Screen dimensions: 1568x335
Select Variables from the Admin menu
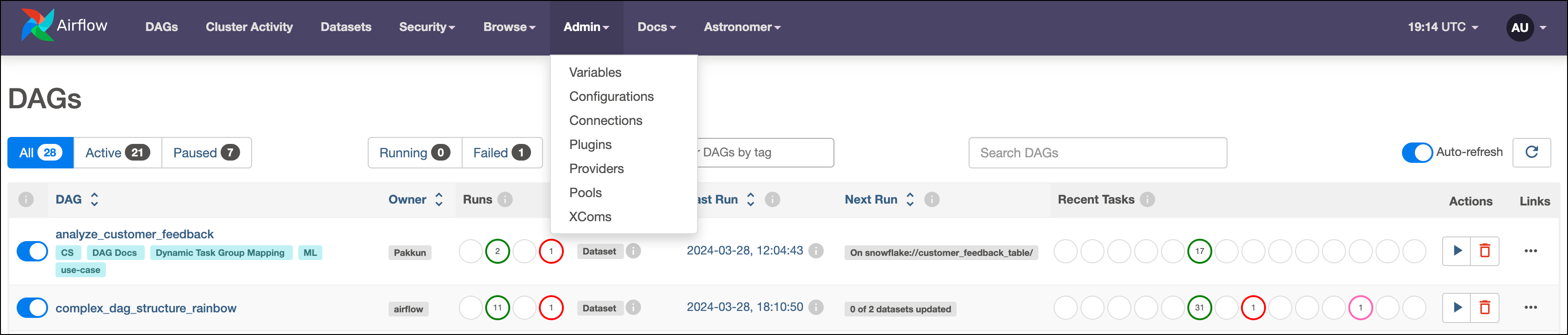coord(595,72)
